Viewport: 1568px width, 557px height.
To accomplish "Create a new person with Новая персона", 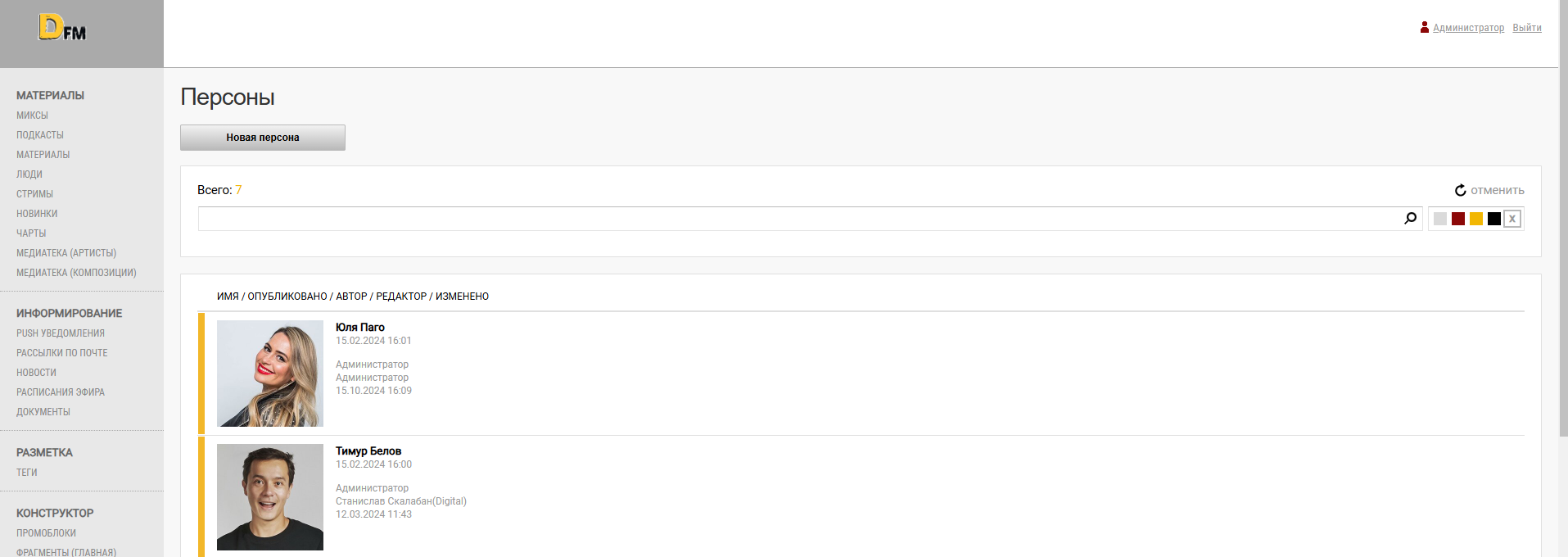I will coord(263,138).
